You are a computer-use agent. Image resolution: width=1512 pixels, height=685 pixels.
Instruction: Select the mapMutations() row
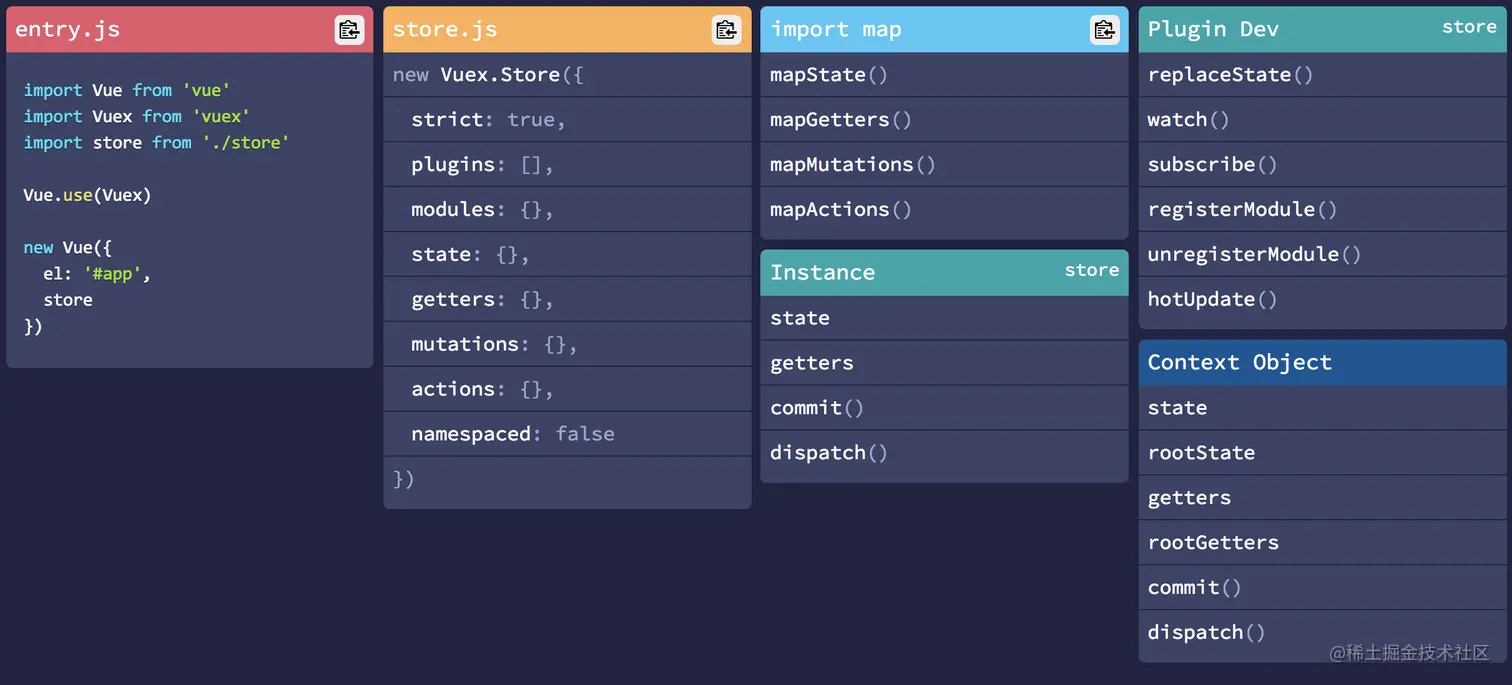(944, 165)
